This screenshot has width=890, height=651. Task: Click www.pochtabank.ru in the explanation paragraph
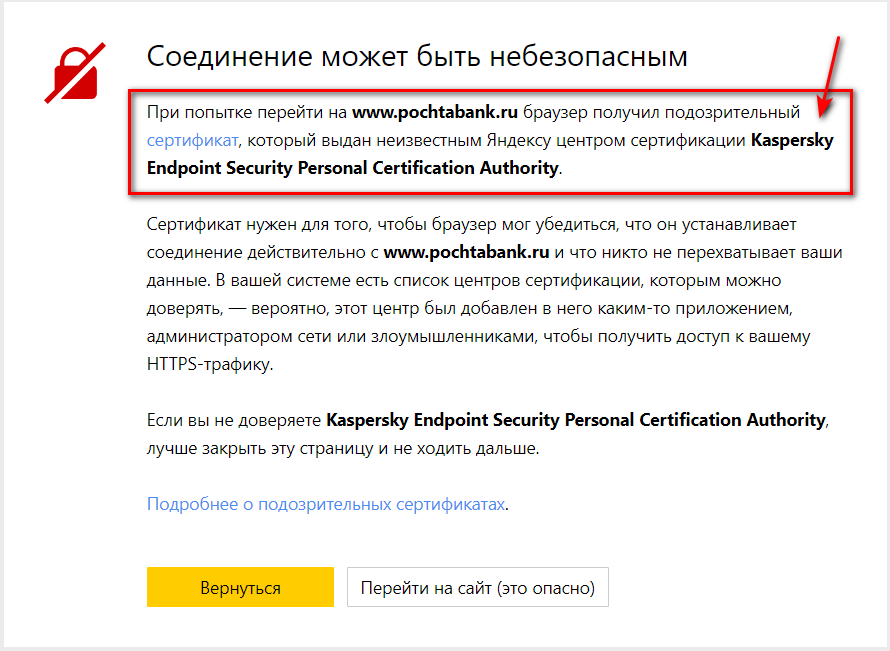467,252
